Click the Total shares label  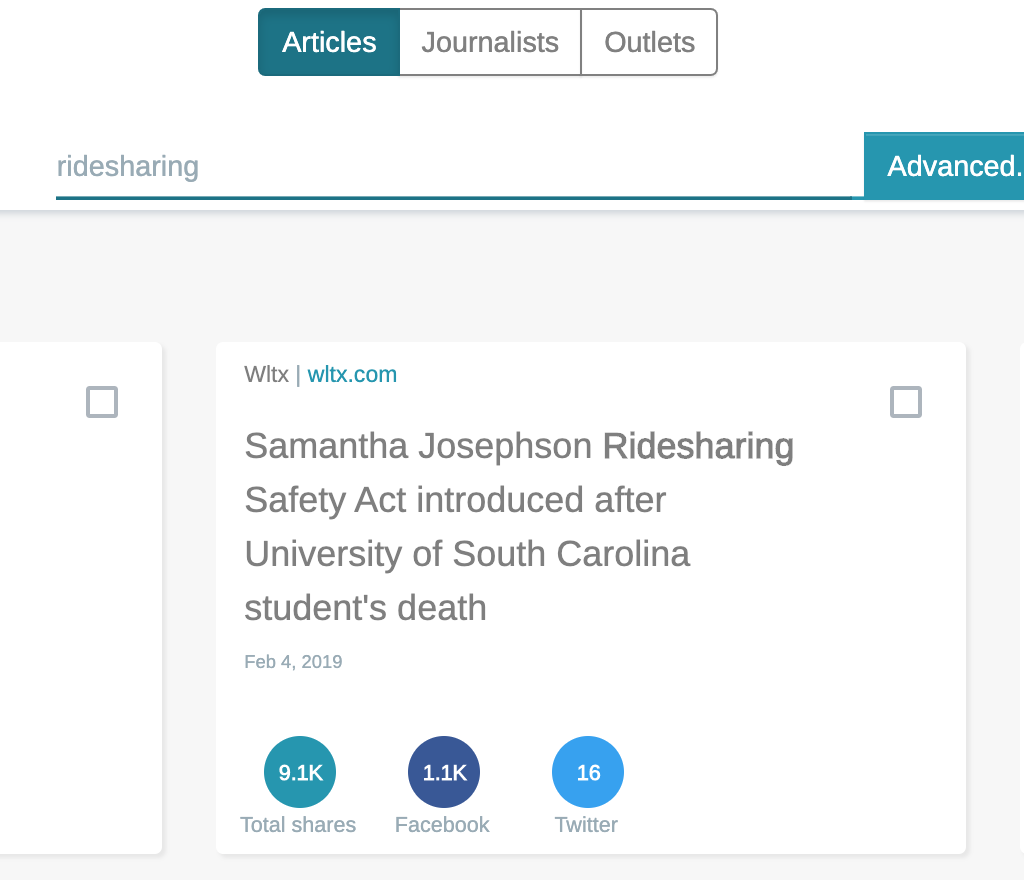click(298, 825)
